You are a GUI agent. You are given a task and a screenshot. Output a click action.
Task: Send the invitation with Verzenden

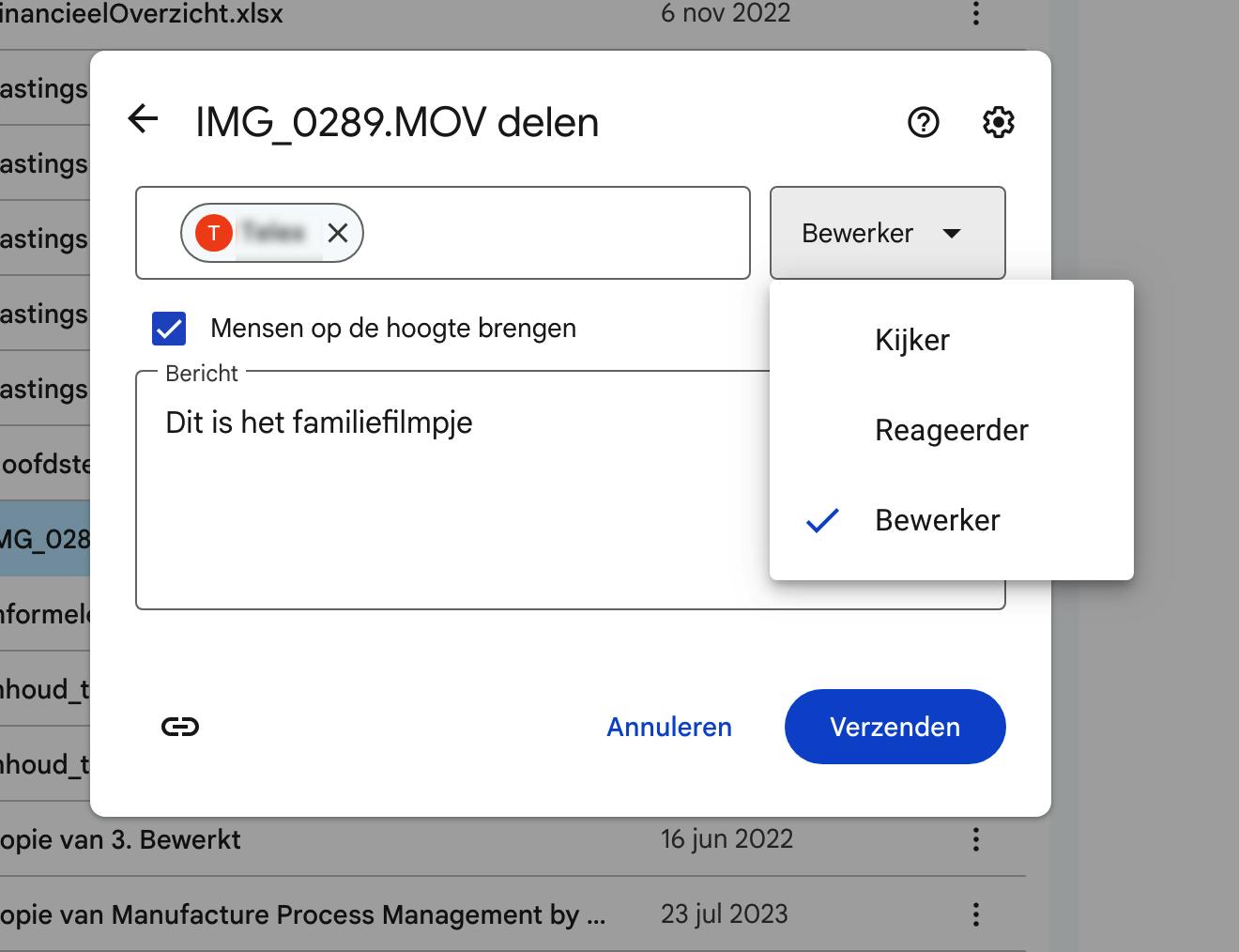pyautogui.click(x=895, y=726)
